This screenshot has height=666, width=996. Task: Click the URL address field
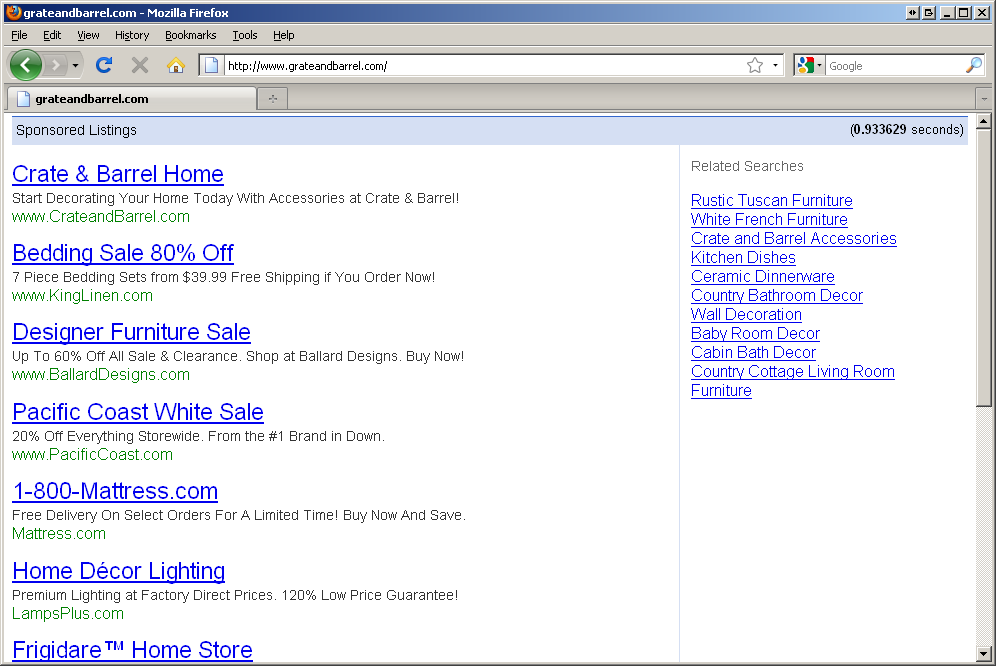(x=483, y=65)
